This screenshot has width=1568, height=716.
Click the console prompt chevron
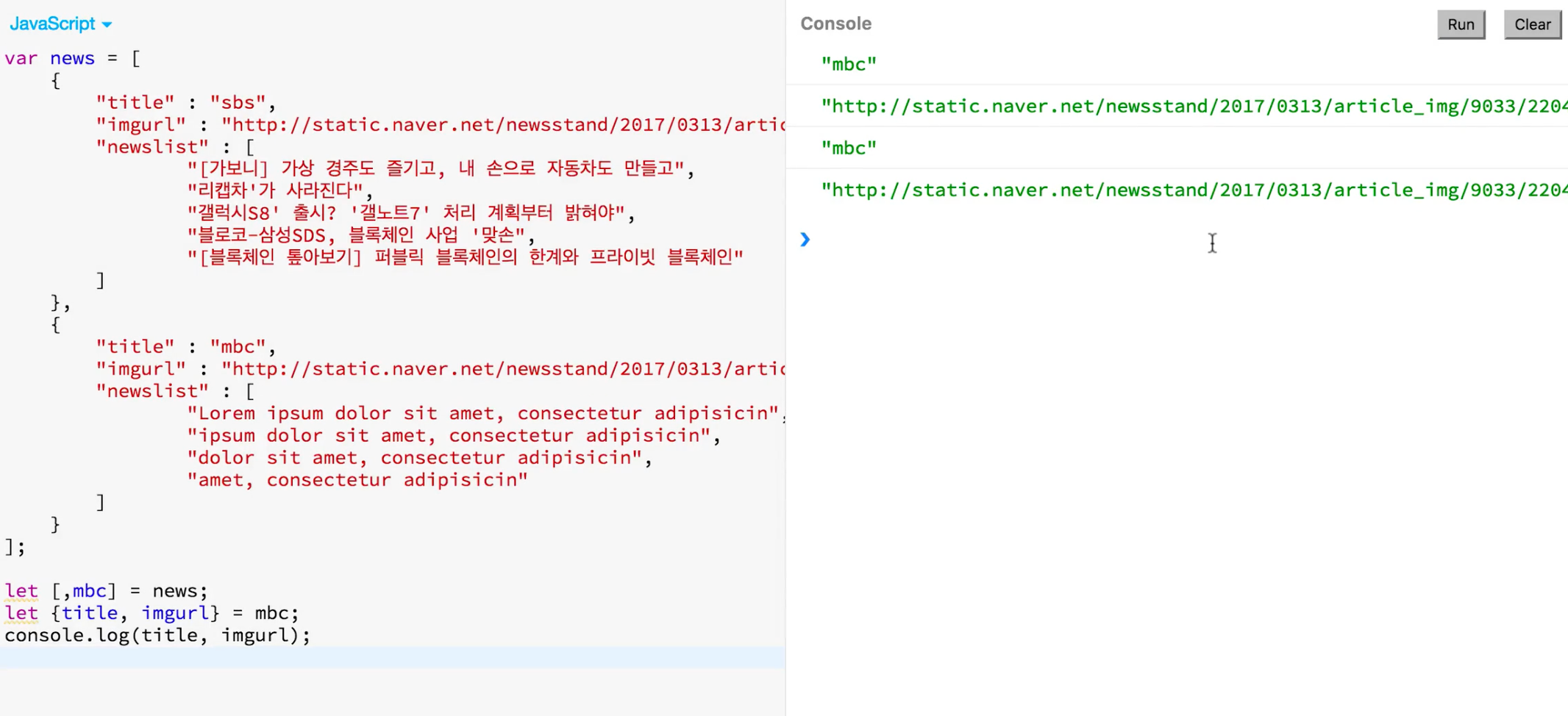coord(805,239)
